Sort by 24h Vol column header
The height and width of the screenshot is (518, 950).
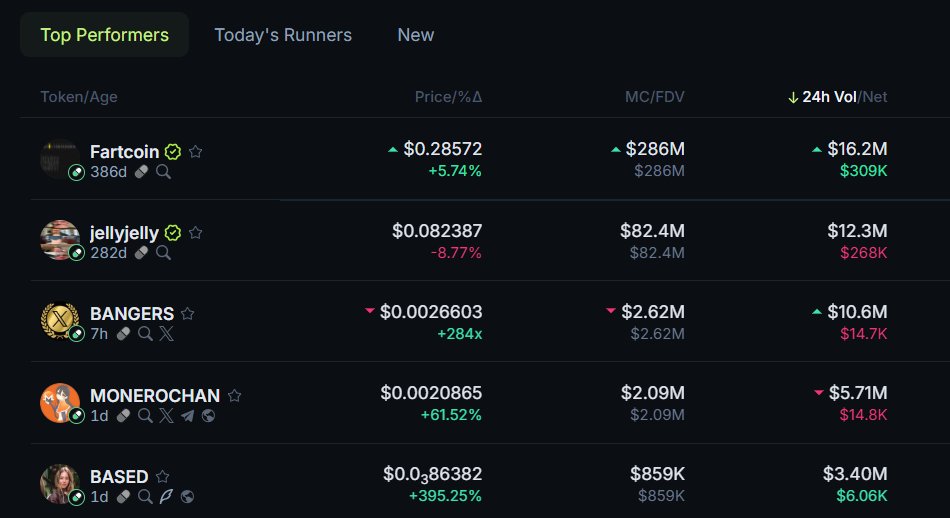tap(829, 97)
